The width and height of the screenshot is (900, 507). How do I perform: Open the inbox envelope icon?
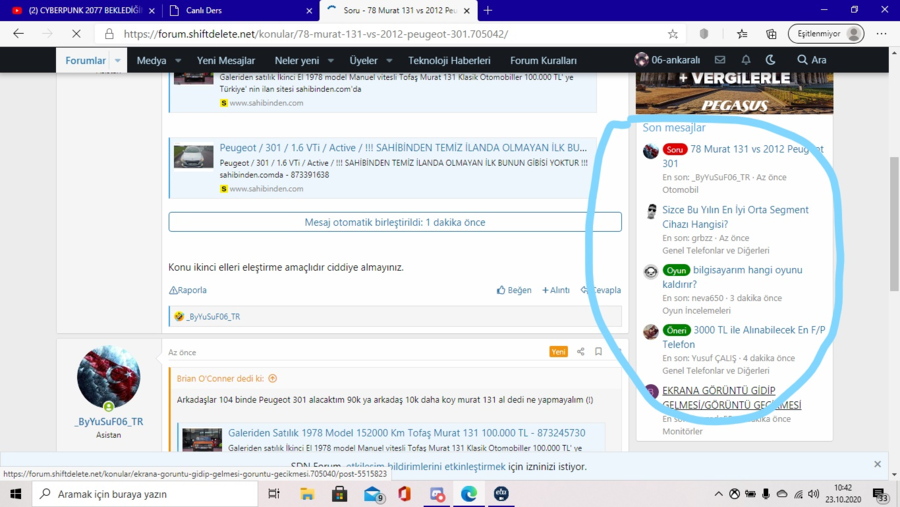[x=720, y=60]
